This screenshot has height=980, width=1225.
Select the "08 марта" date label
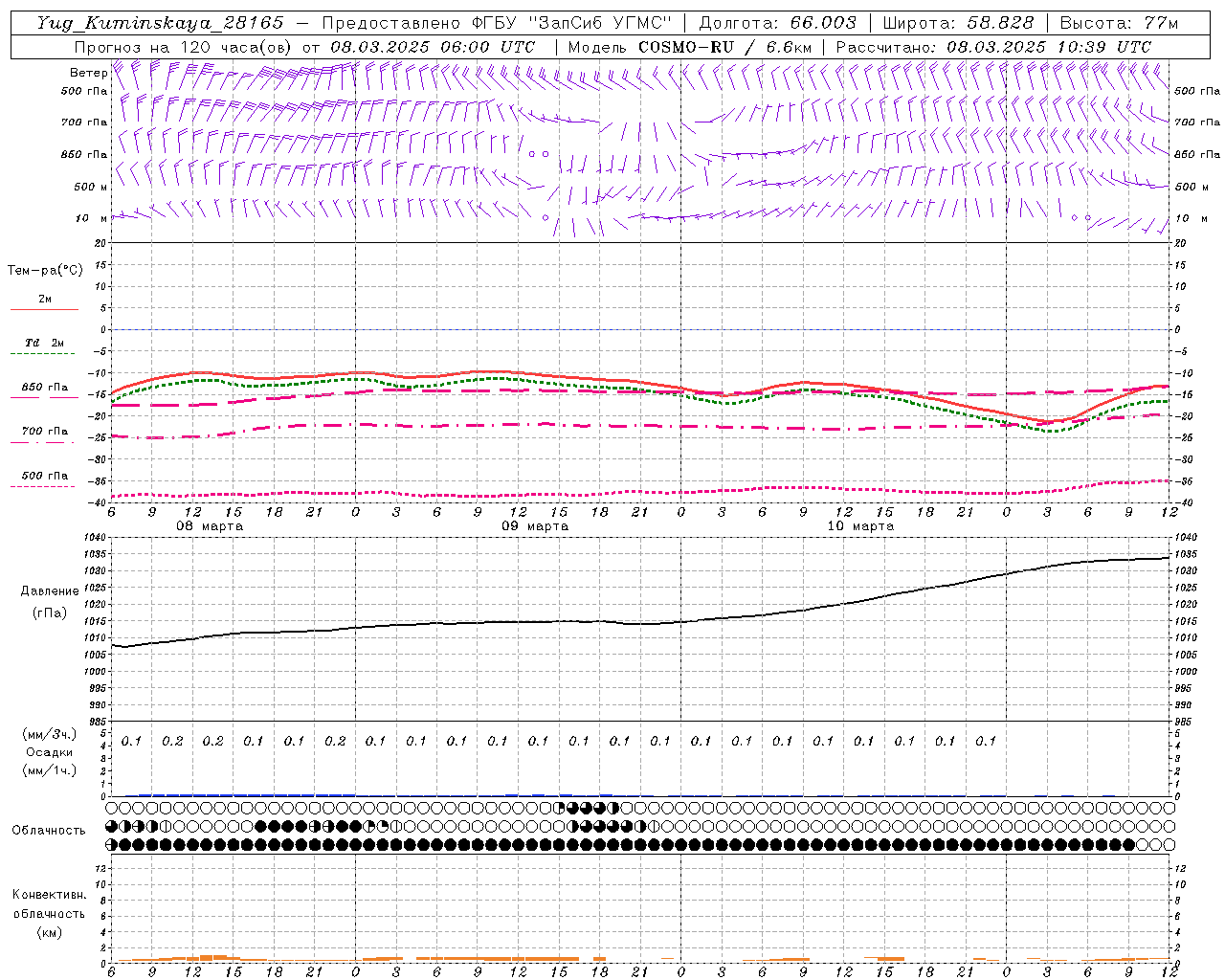tap(210, 526)
